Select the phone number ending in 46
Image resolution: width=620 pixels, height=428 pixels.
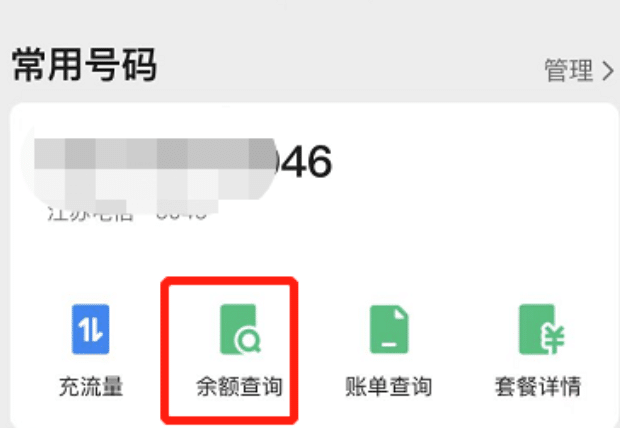point(184,161)
